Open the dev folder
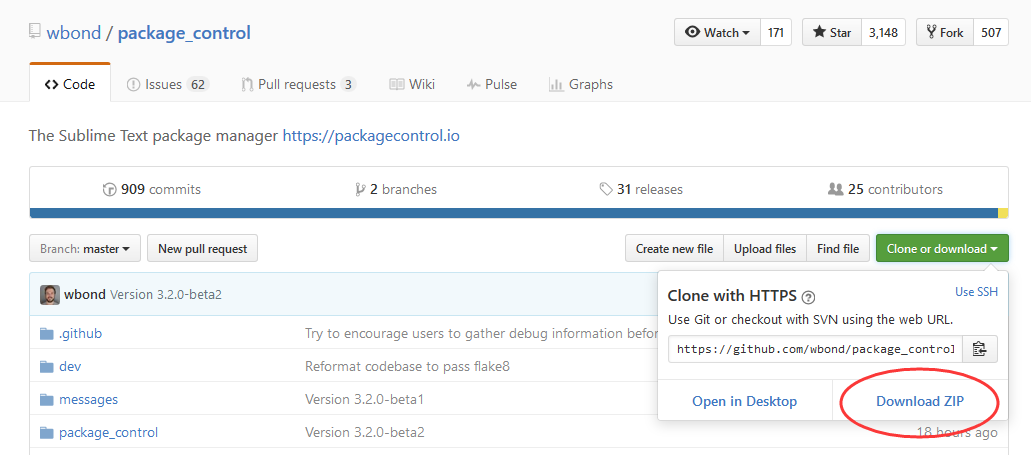The image size is (1031, 455). click(70, 366)
